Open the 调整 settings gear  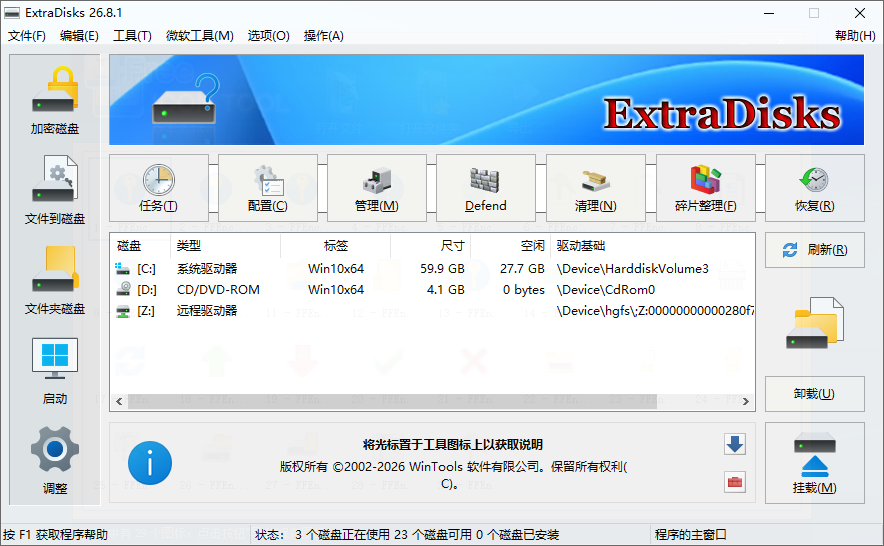(55, 461)
